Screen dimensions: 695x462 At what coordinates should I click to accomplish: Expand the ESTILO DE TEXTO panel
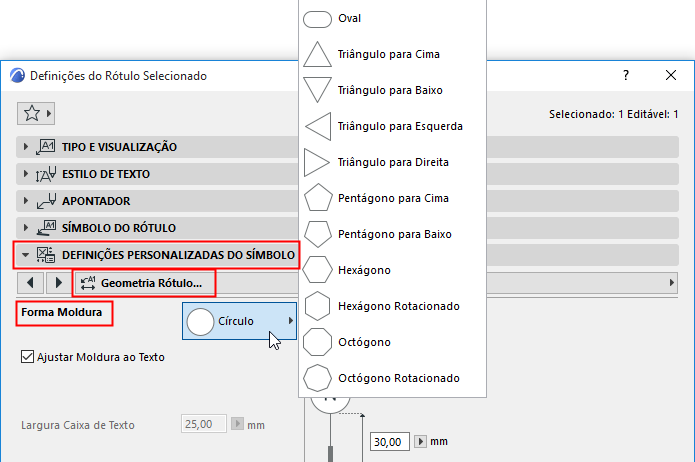[x=26, y=174]
